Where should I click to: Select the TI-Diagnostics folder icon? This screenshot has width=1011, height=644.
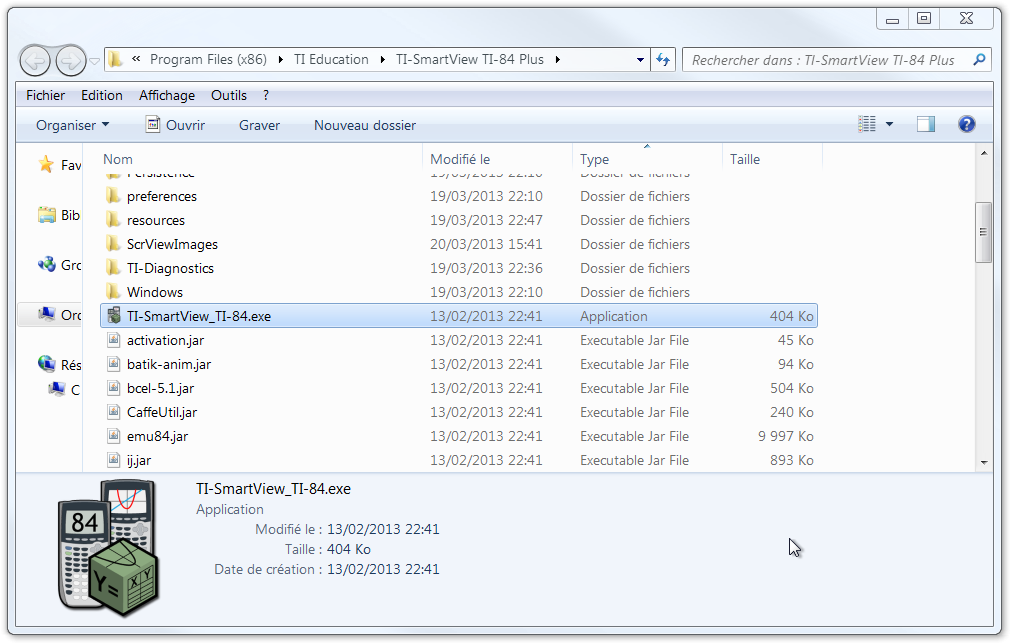click(113, 268)
